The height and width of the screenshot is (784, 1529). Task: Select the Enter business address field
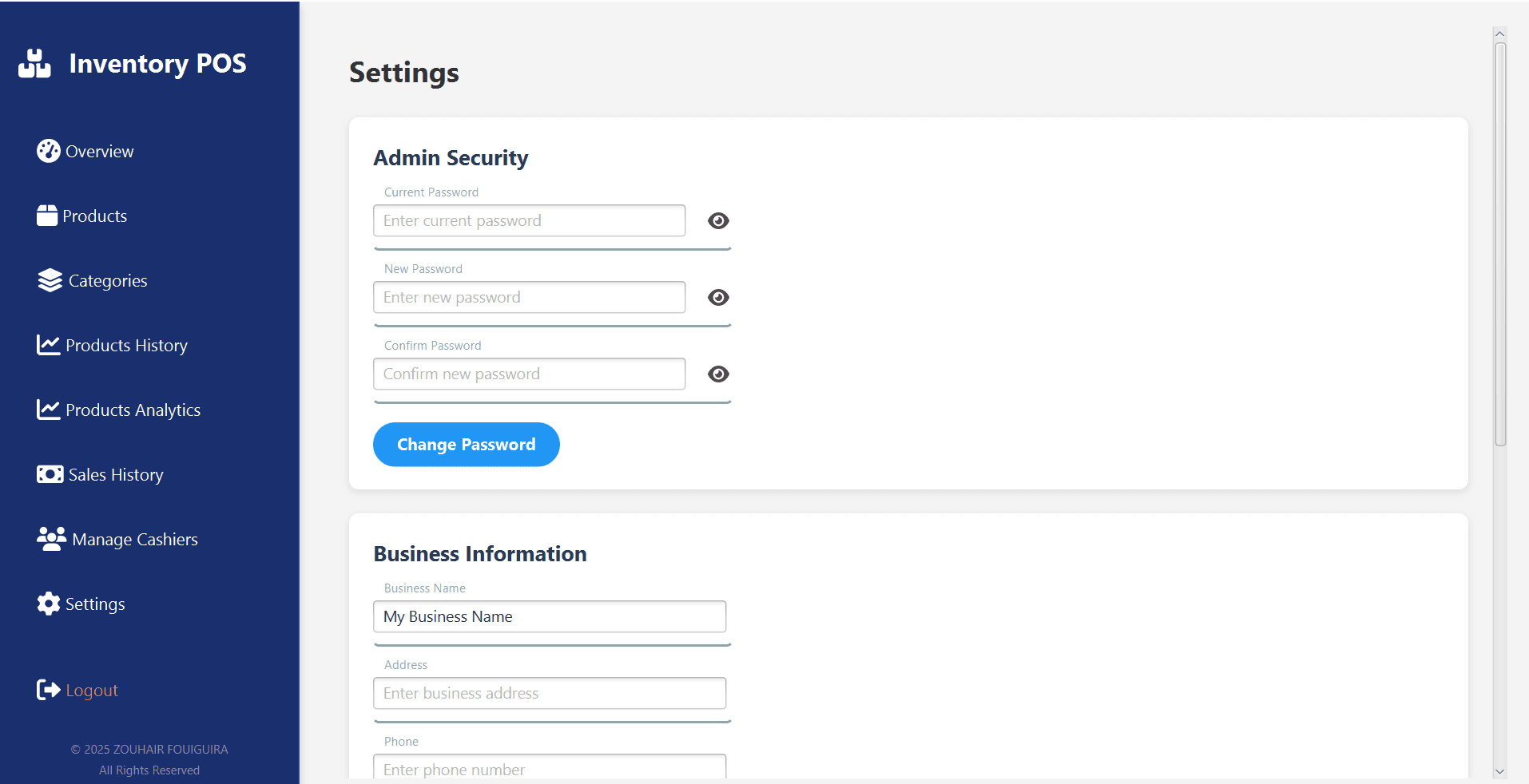(x=549, y=694)
